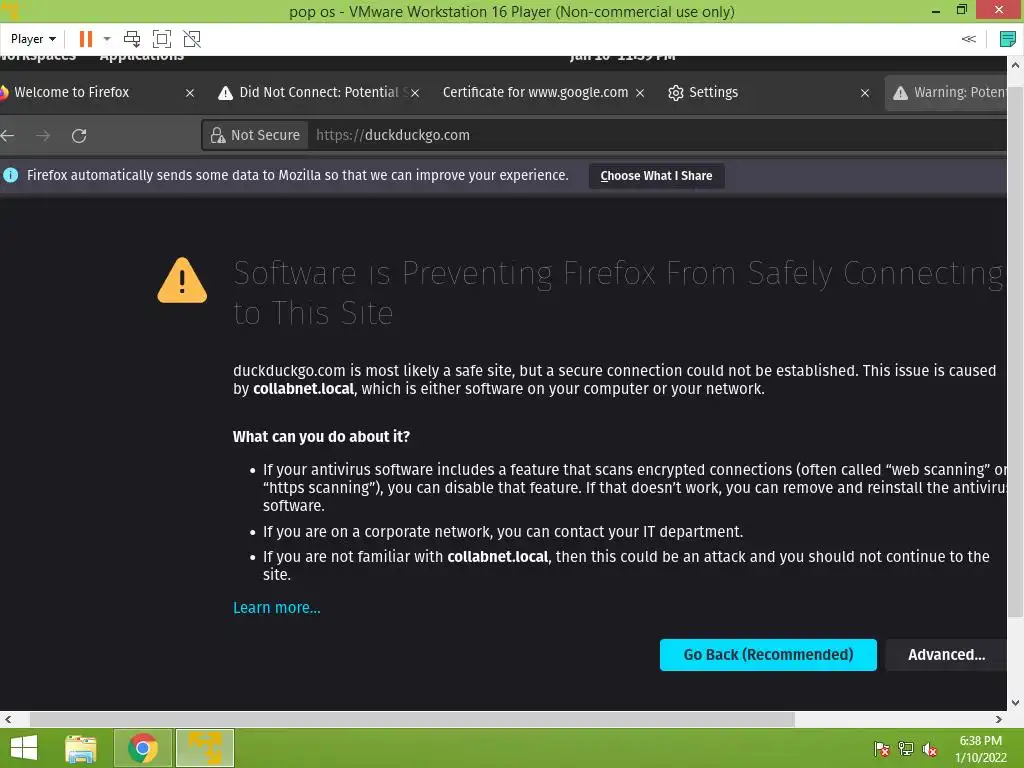Click the blue info icon in notification bar
Viewport: 1024px width, 768px height.
10,175
